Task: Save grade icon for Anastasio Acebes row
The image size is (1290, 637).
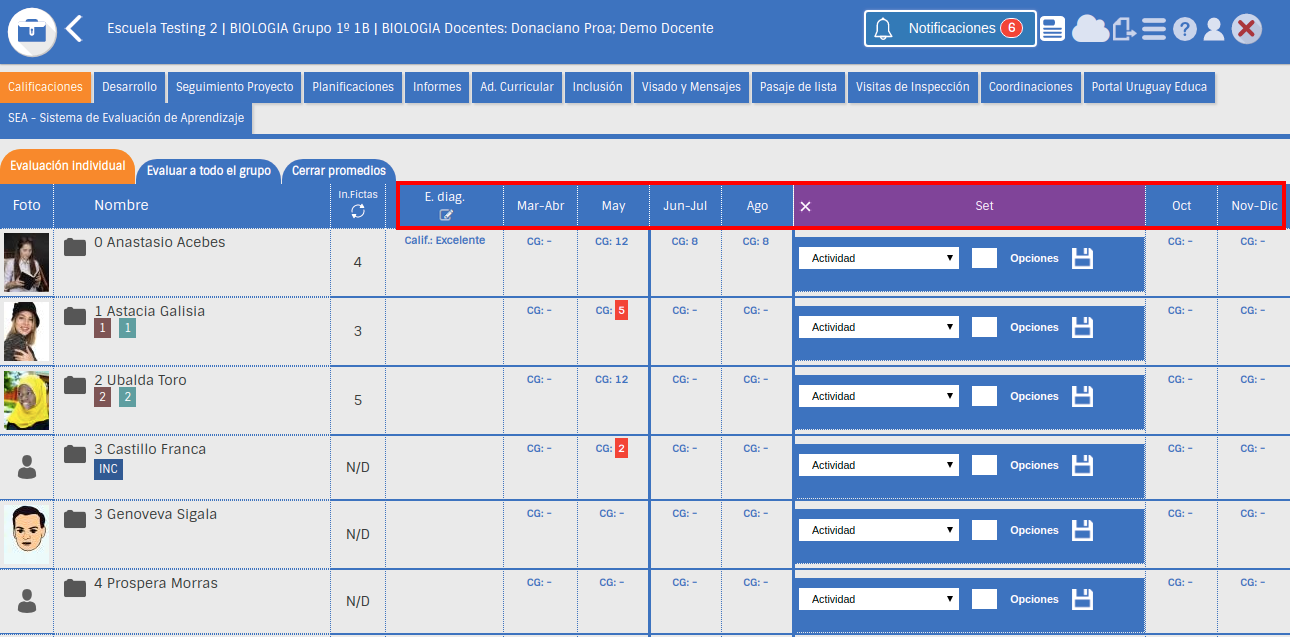Action: pos(1082,258)
